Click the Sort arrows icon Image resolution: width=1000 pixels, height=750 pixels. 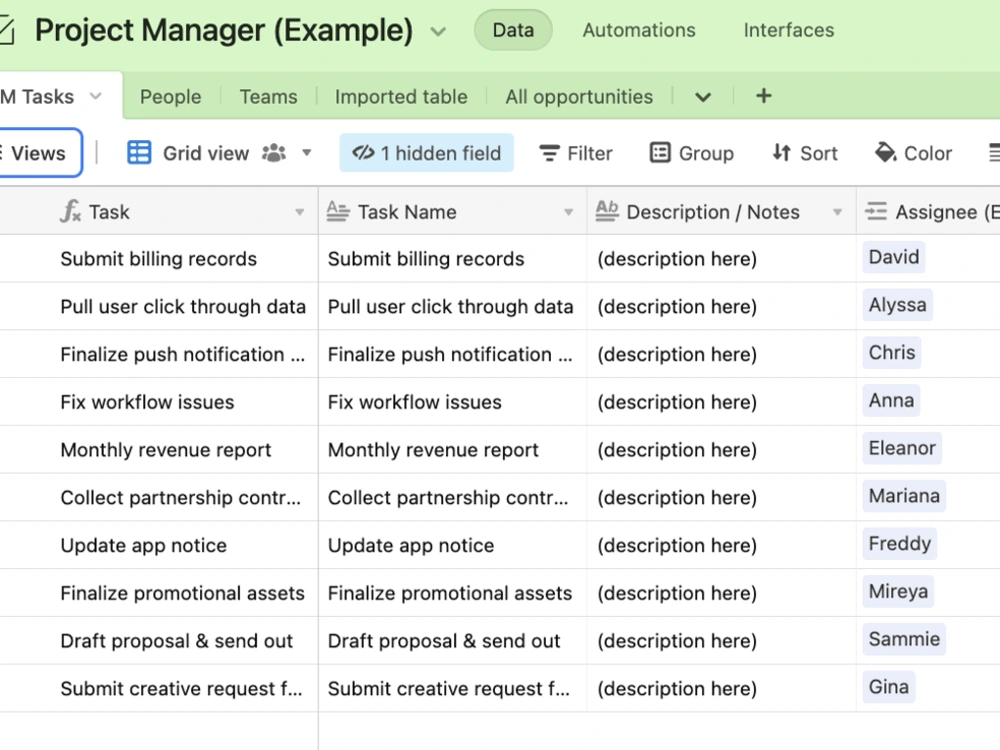tap(781, 153)
